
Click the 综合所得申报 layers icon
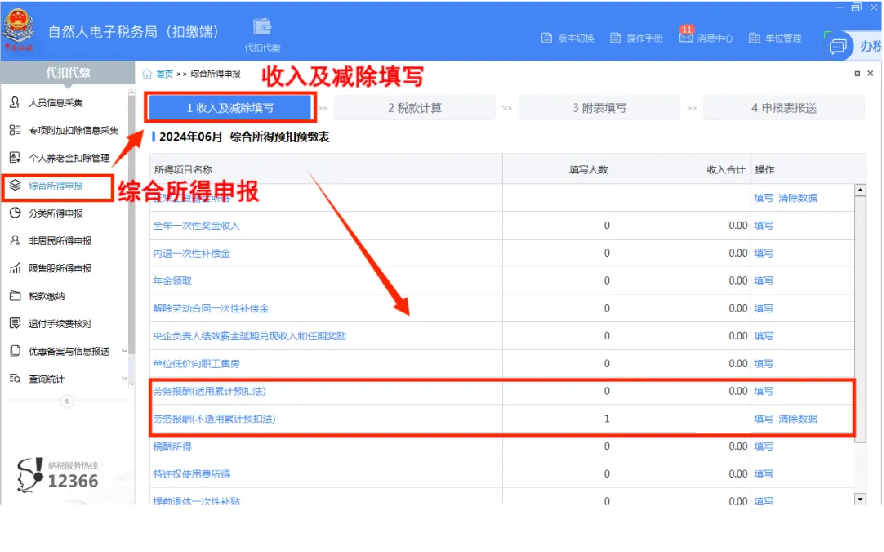click(15, 185)
